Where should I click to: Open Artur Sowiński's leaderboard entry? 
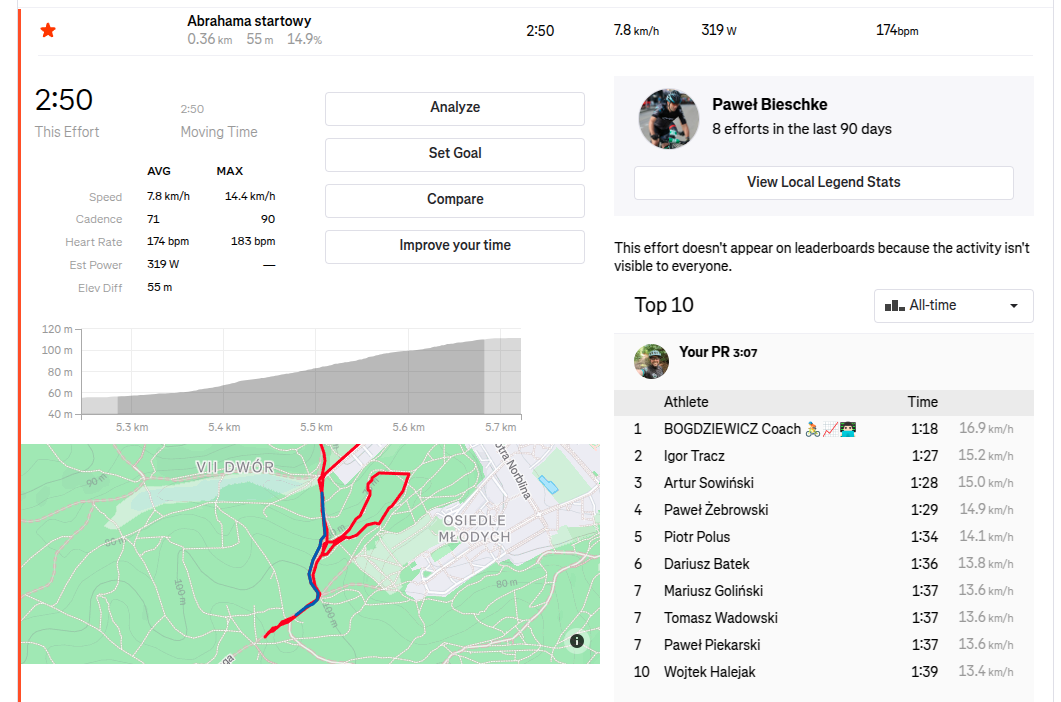pos(708,483)
